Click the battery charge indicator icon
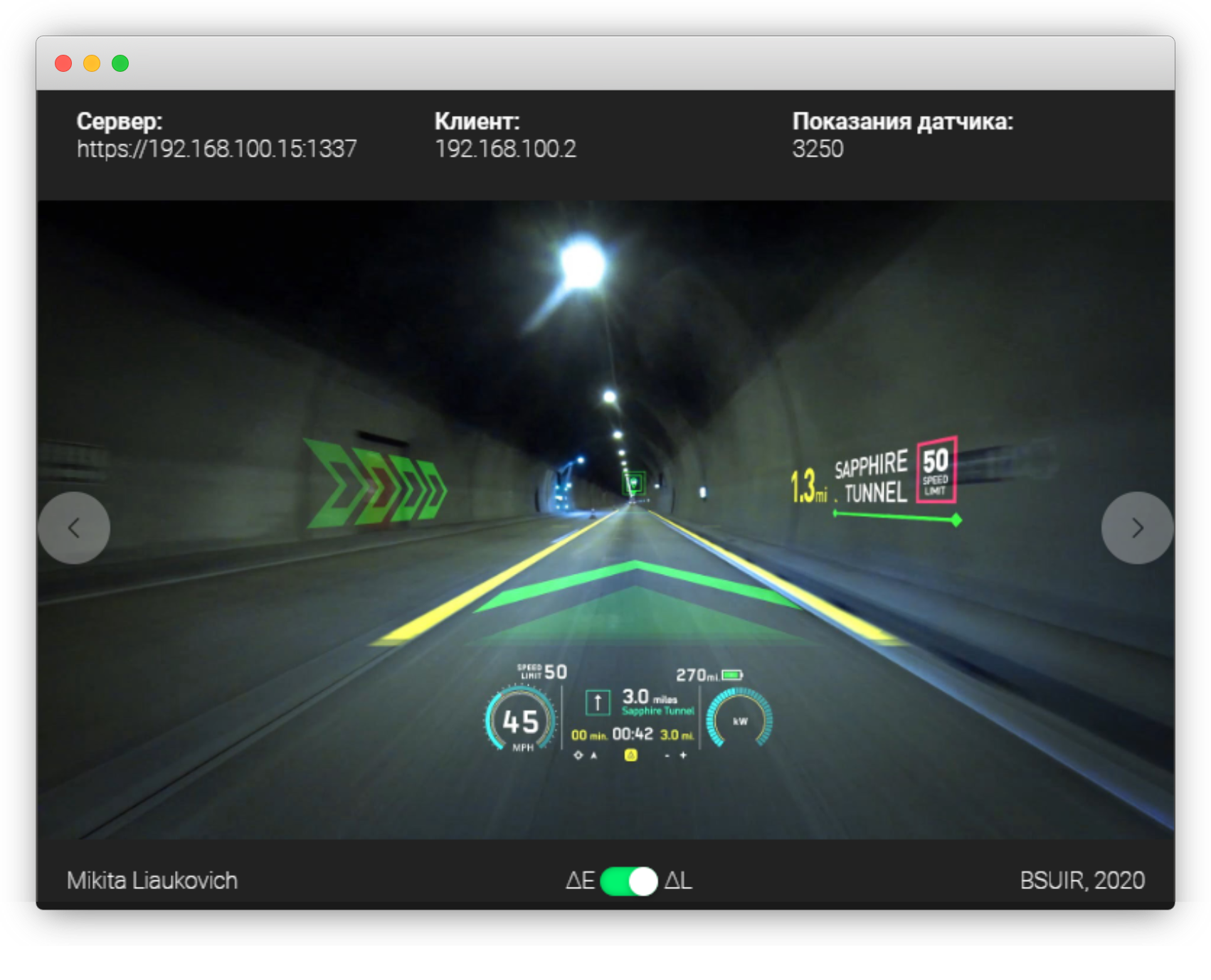 click(731, 674)
